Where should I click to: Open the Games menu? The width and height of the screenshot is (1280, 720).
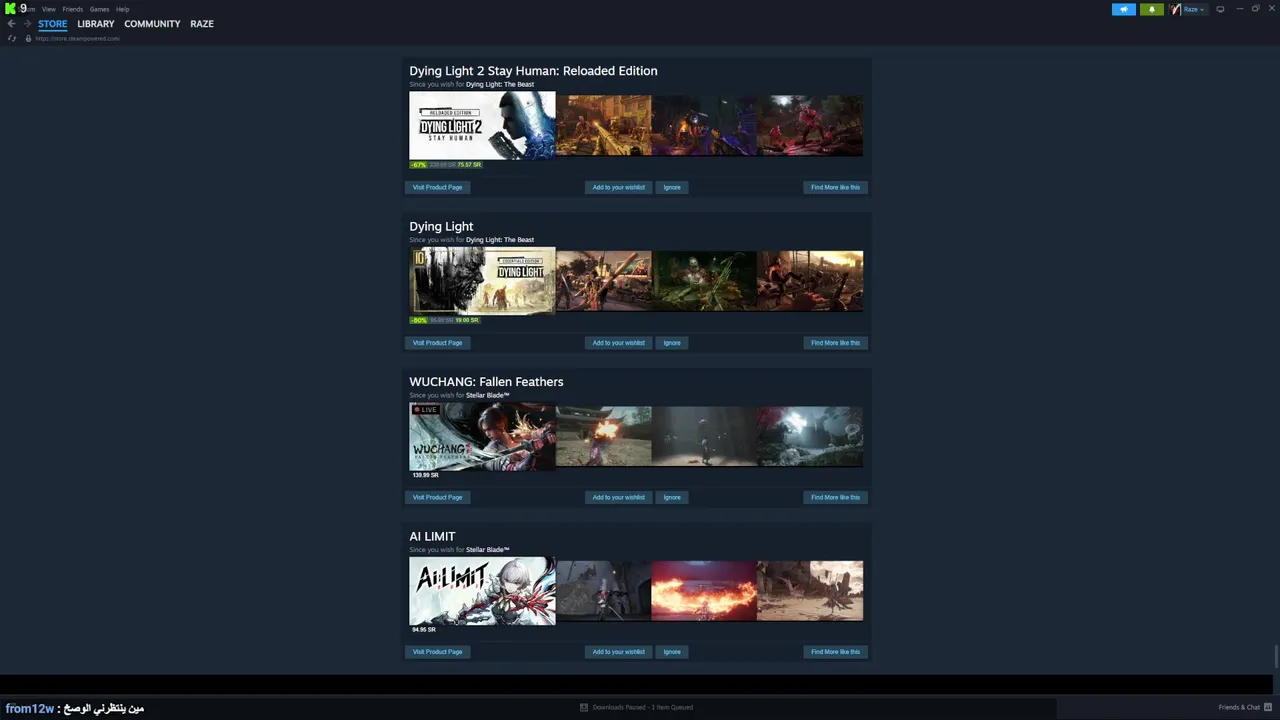[99, 9]
